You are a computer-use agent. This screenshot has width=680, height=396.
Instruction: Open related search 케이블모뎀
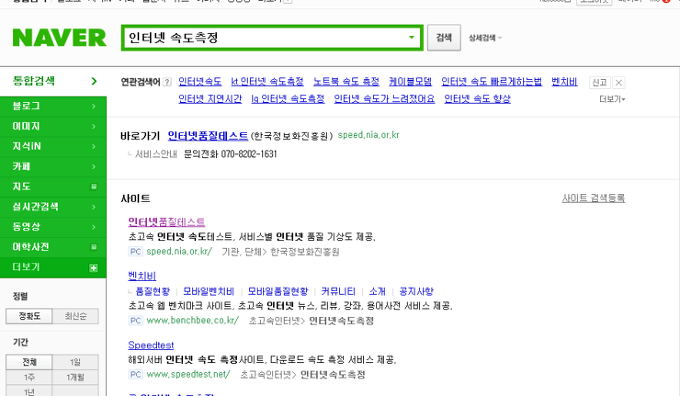click(x=410, y=82)
